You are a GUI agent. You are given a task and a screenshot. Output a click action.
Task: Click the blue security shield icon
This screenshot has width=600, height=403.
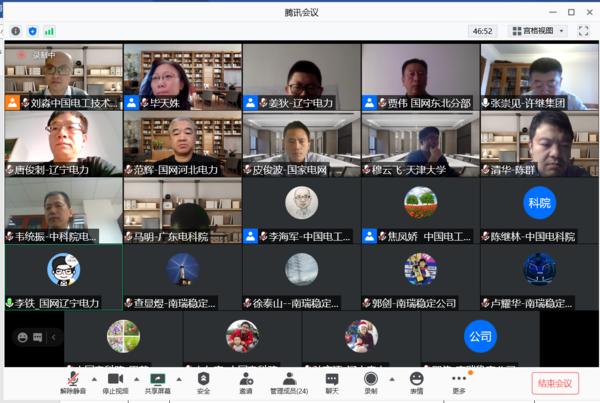[x=33, y=31]
